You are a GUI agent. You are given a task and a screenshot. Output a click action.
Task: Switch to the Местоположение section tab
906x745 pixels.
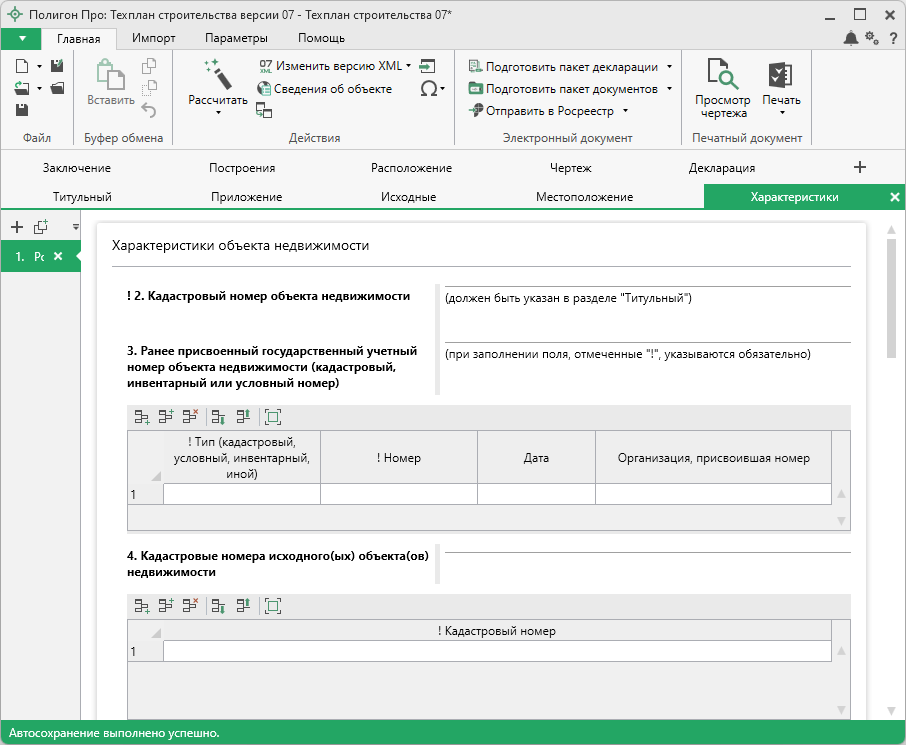tap(584, 197)
